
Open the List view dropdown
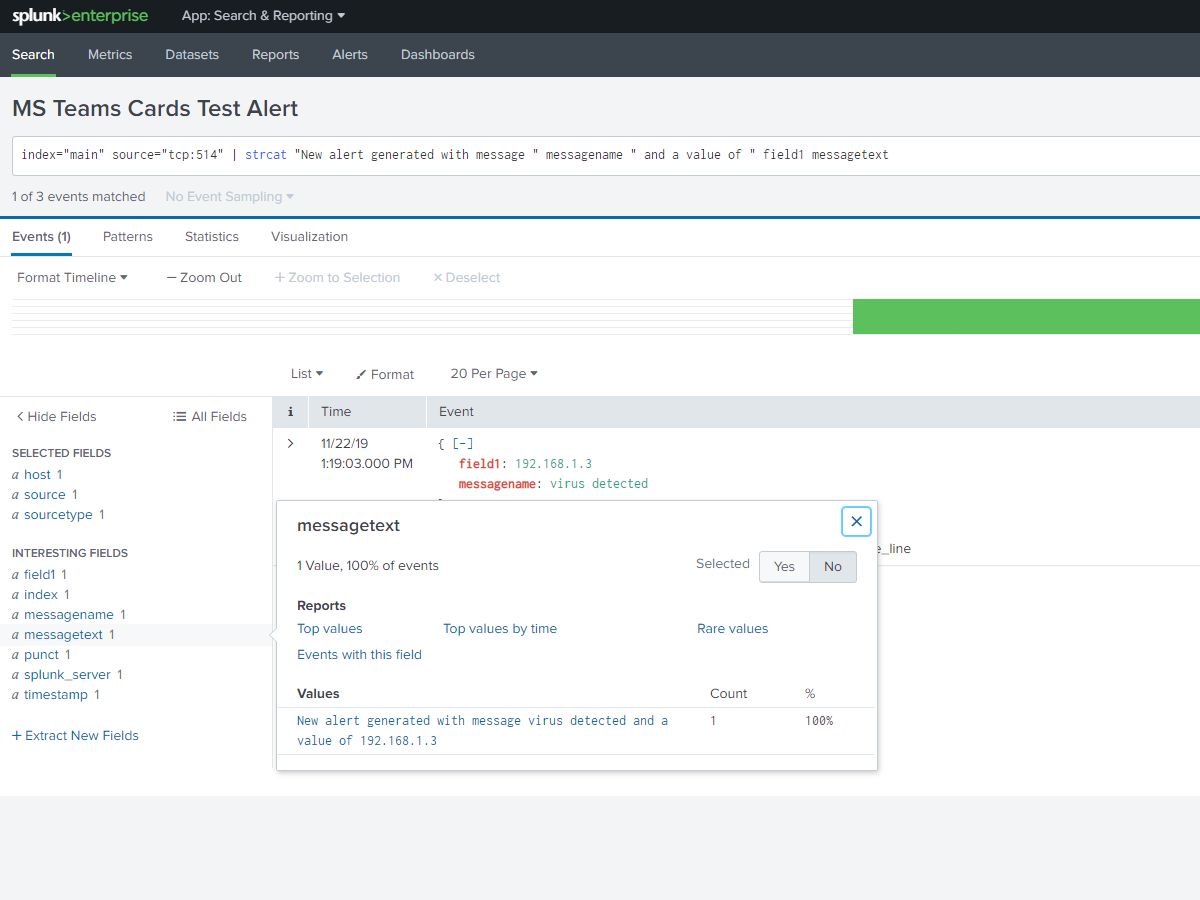click(307, 374)
